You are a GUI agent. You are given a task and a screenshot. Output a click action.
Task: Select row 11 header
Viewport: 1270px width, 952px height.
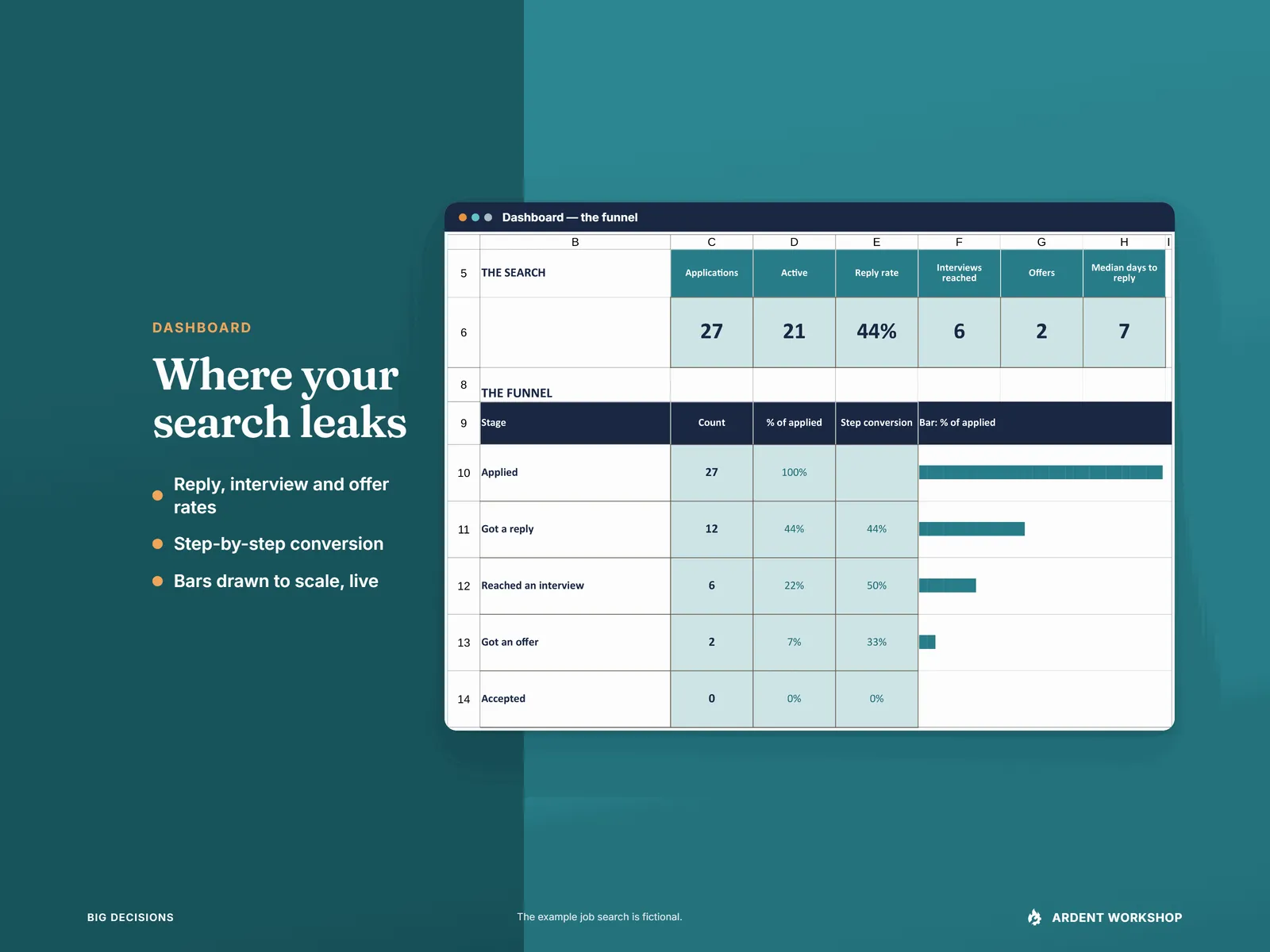[x=464, y=529]
